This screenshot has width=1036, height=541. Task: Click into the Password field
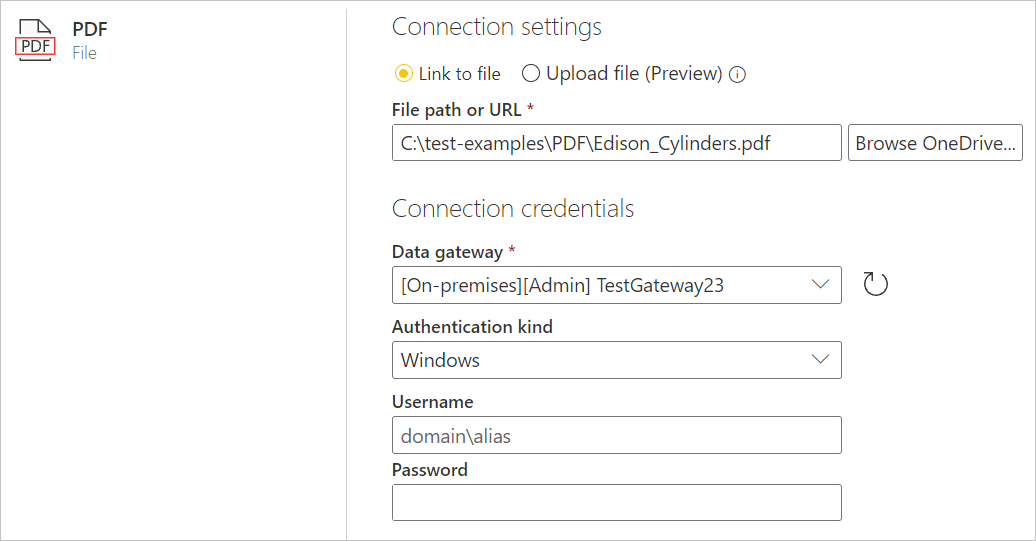[616, 502]
